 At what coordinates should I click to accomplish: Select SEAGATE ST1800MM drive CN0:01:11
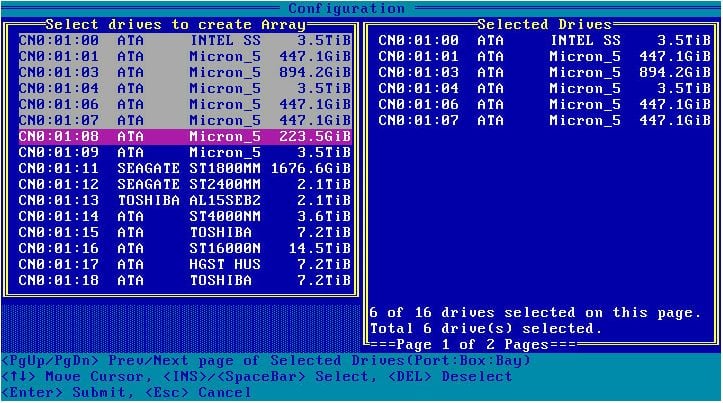point(185,168)
